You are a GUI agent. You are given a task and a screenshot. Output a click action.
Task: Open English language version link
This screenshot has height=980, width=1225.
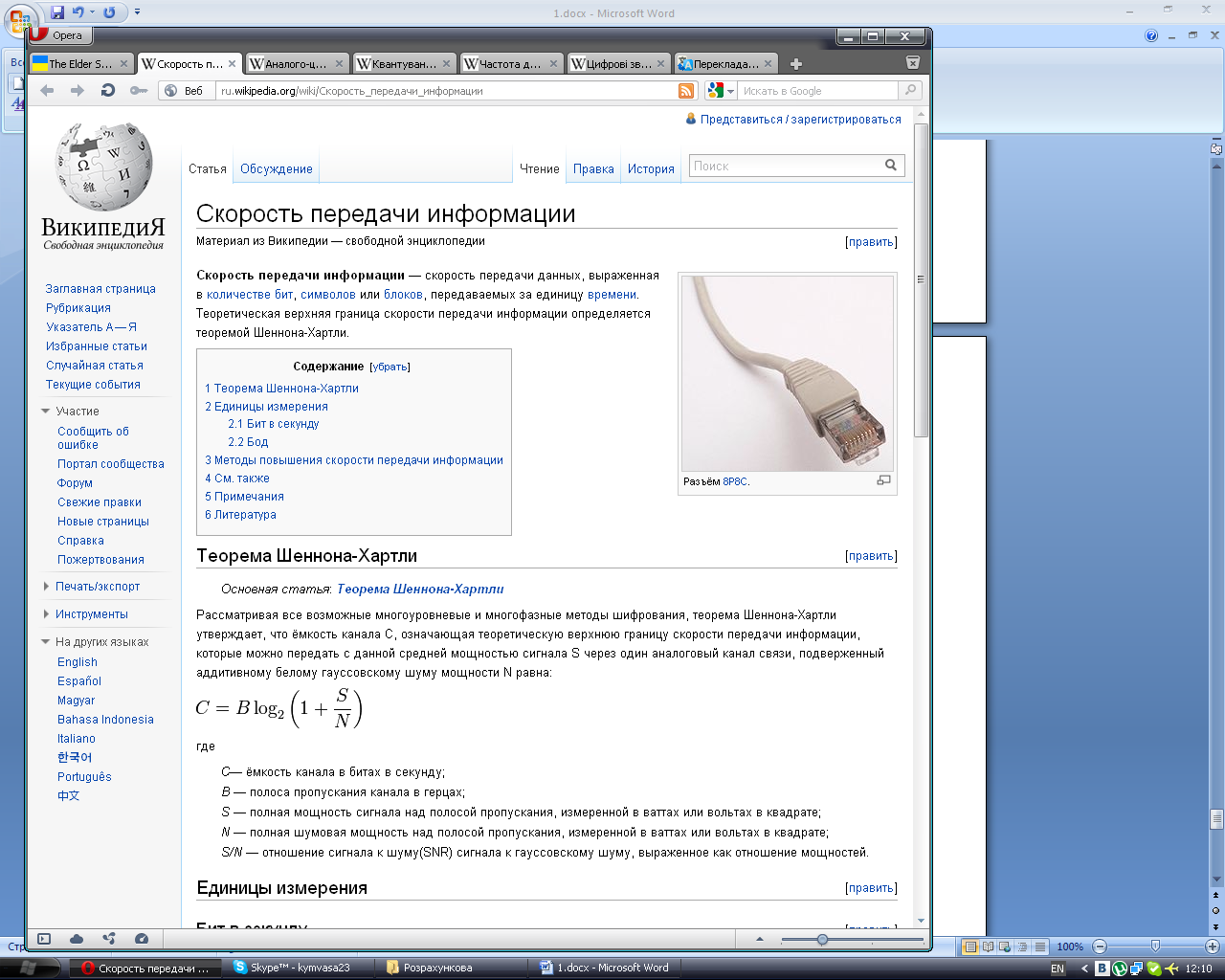[78, 662]
